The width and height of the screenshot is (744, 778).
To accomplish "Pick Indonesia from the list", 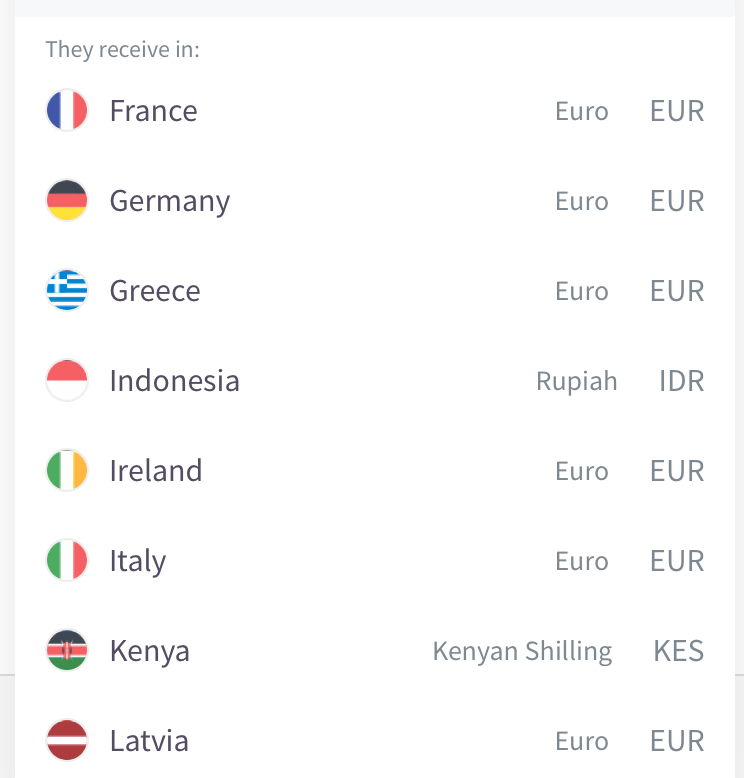I will click(x=375, y=380).
